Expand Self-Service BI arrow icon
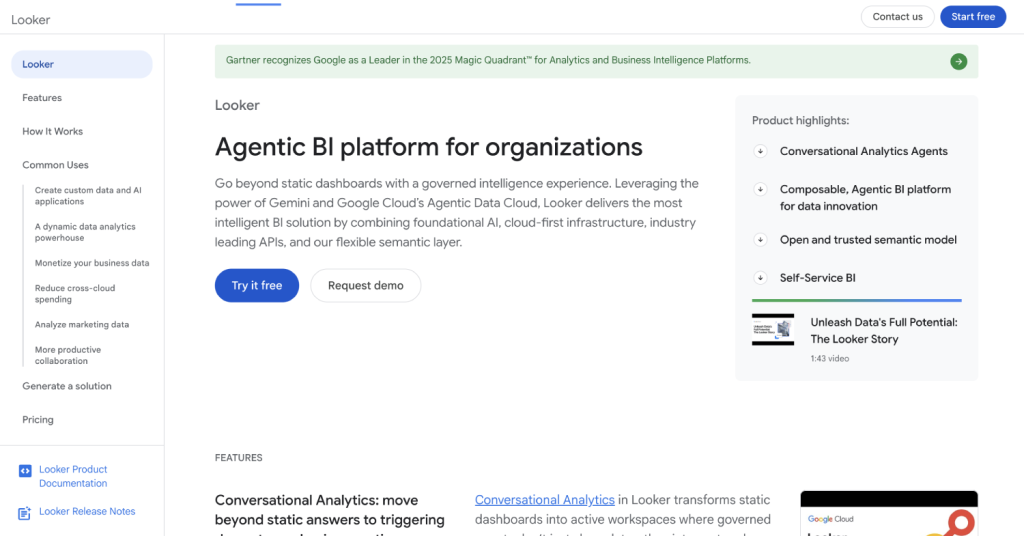Viewport: 1024px width, 536px height. 760,277
